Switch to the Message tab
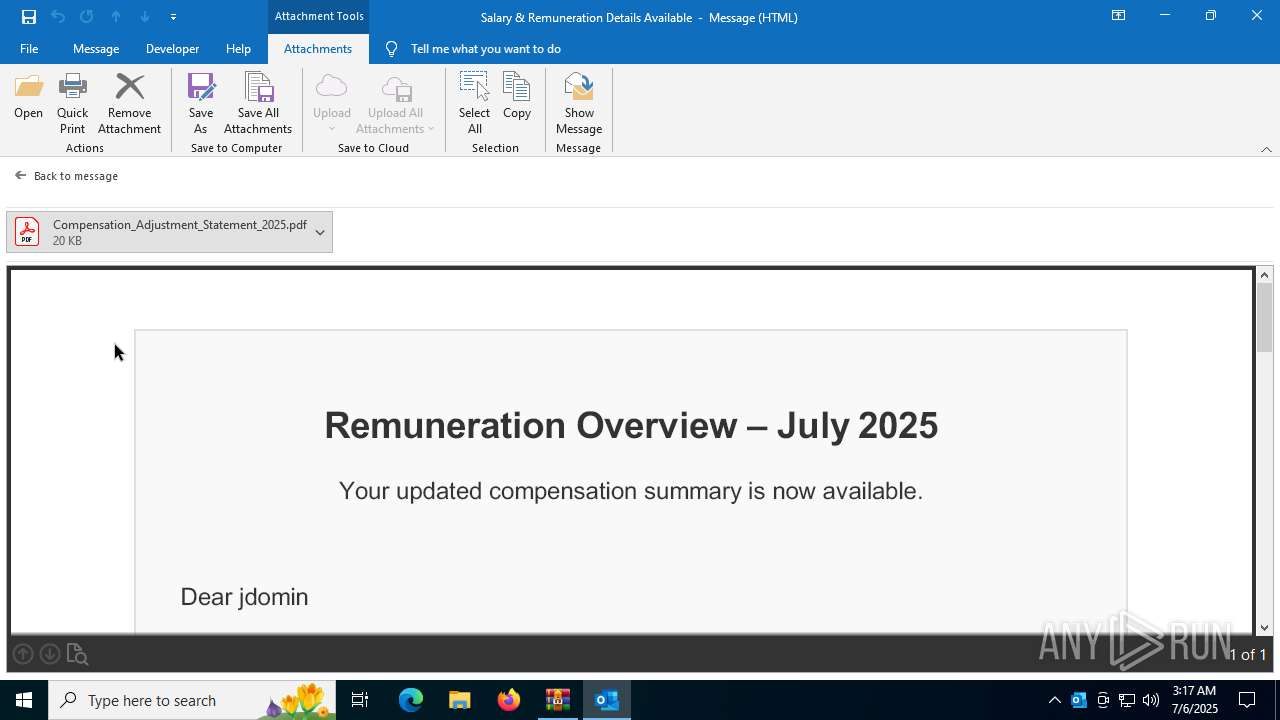Viewport: 1280px width, 720px height. point(96,49)
